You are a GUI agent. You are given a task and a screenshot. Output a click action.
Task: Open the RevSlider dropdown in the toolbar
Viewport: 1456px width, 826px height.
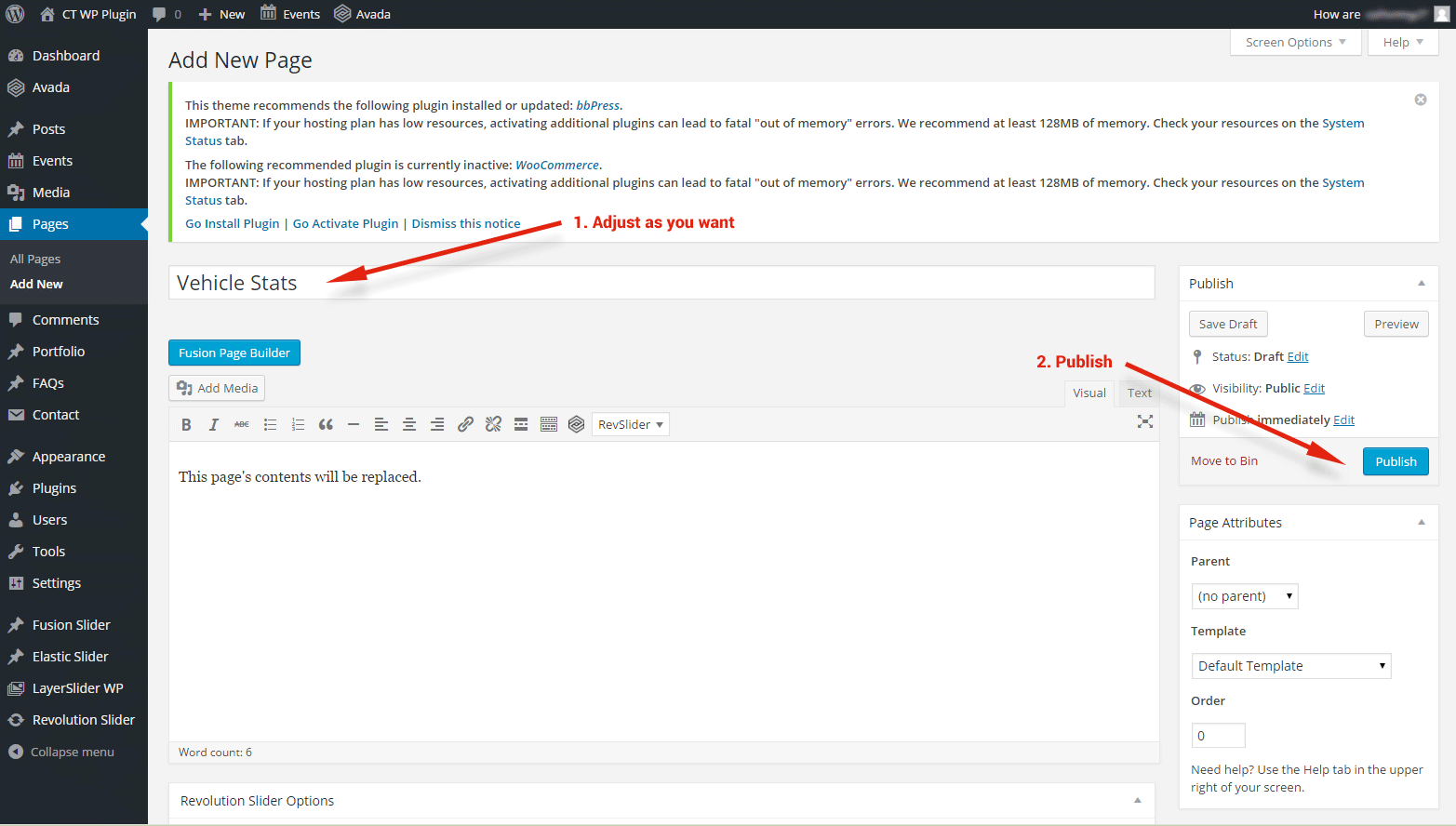coord(630,424)
